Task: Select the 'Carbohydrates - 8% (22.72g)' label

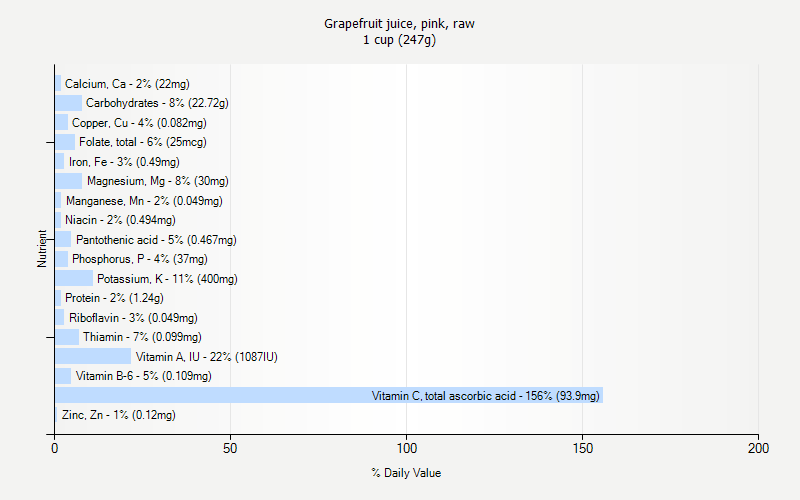Action: pos(157,103)
